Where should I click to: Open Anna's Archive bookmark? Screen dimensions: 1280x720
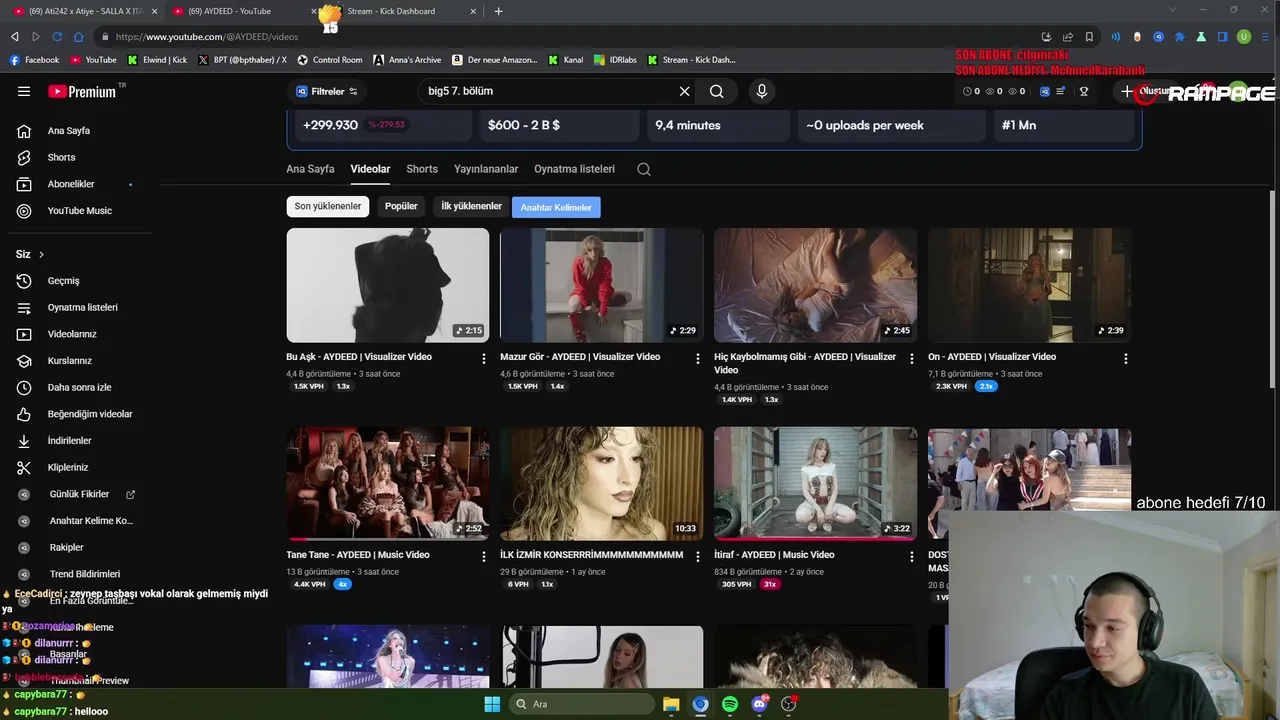(407, 60)
